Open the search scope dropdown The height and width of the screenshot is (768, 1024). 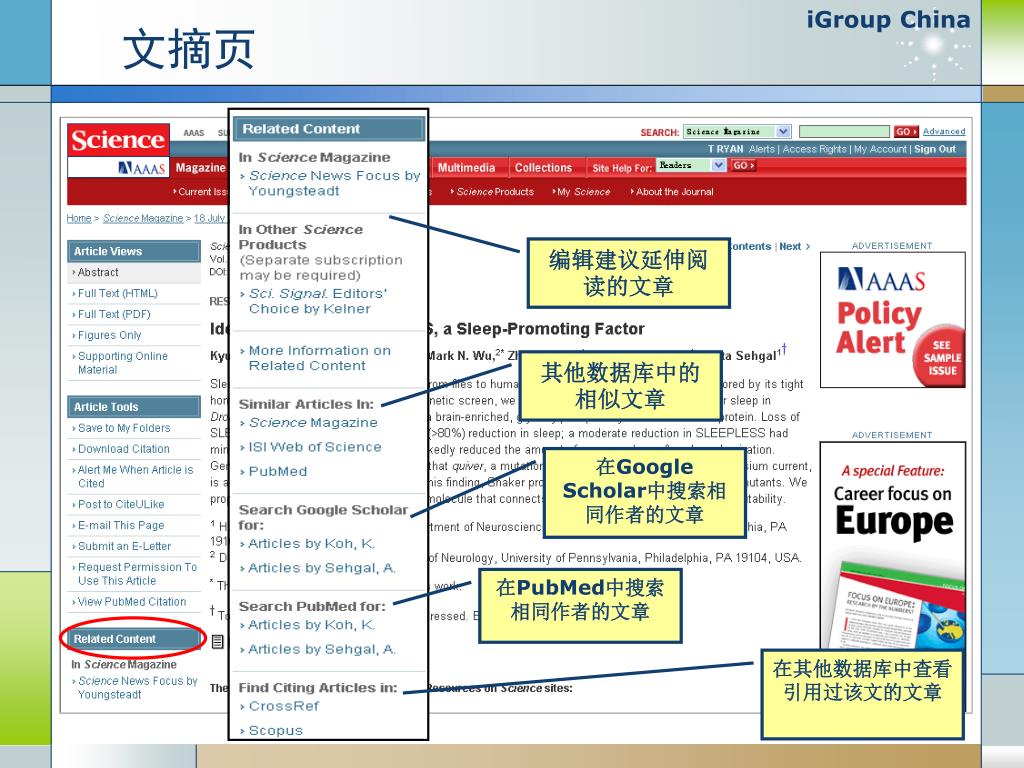click(737, 132)
